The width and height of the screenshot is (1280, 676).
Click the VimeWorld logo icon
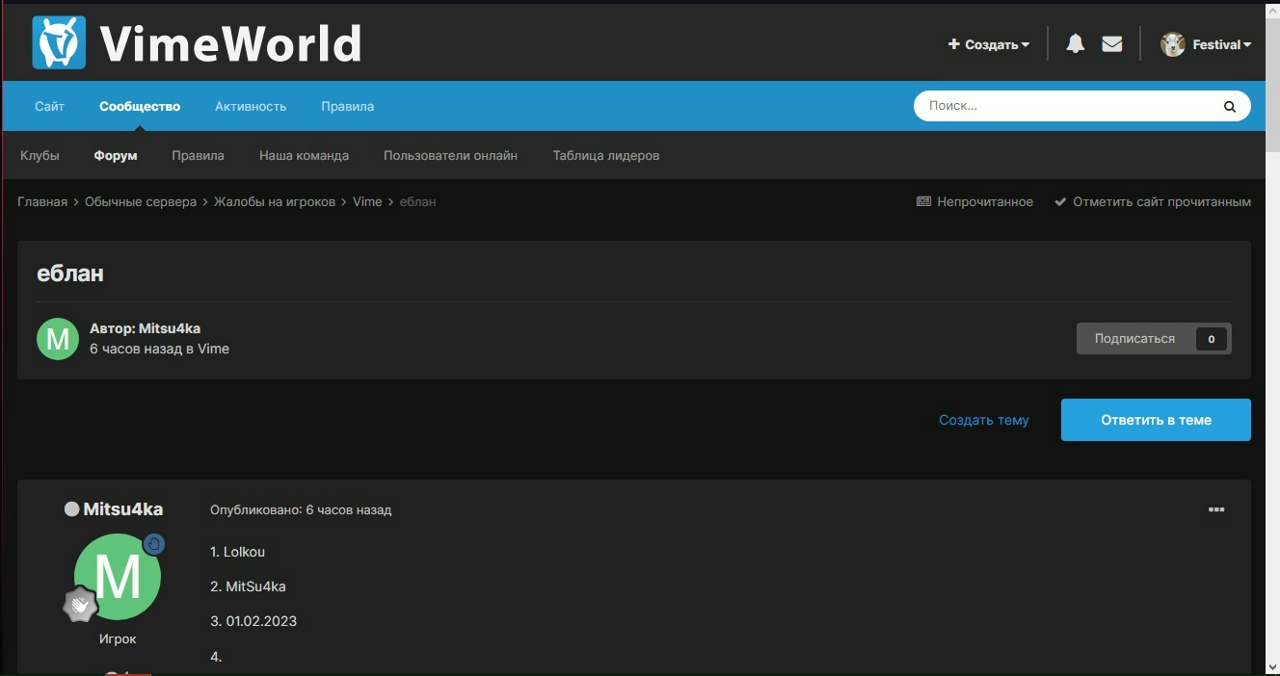(x=59, y=43)
